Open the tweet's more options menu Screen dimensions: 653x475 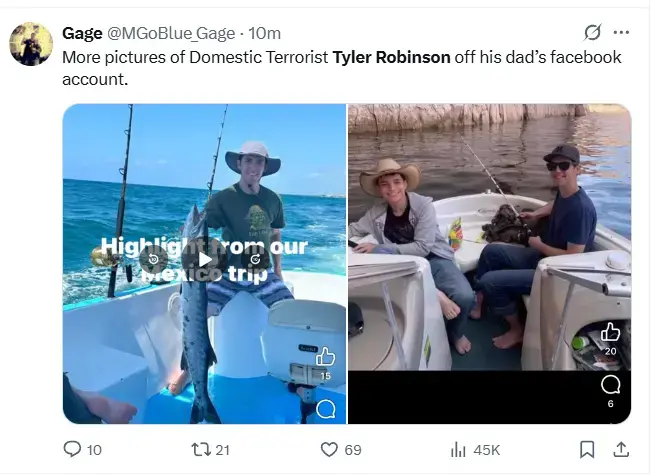click(621, 33)
